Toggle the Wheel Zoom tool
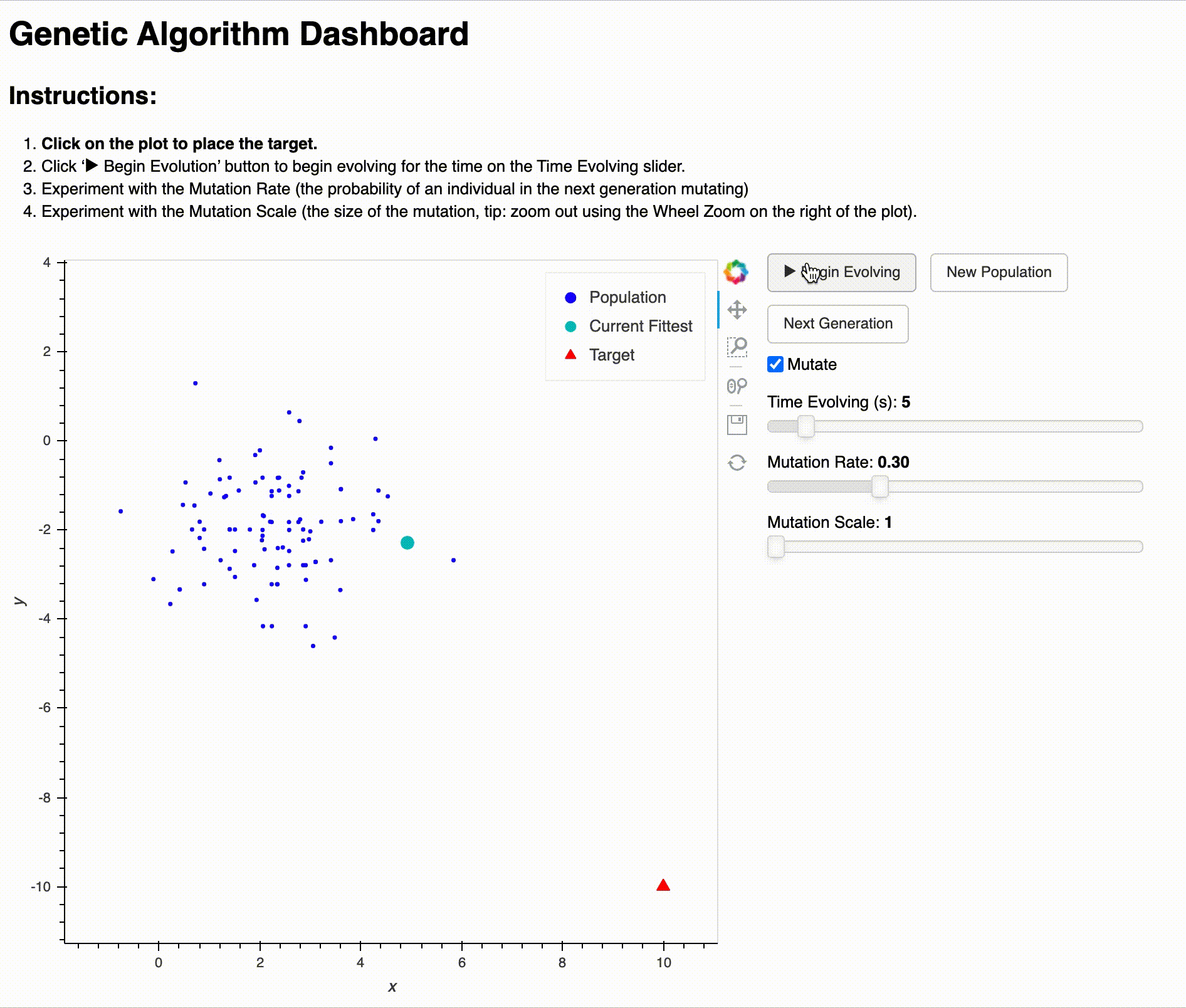The image size is (1186, 1008). click(x=737, y=386)
